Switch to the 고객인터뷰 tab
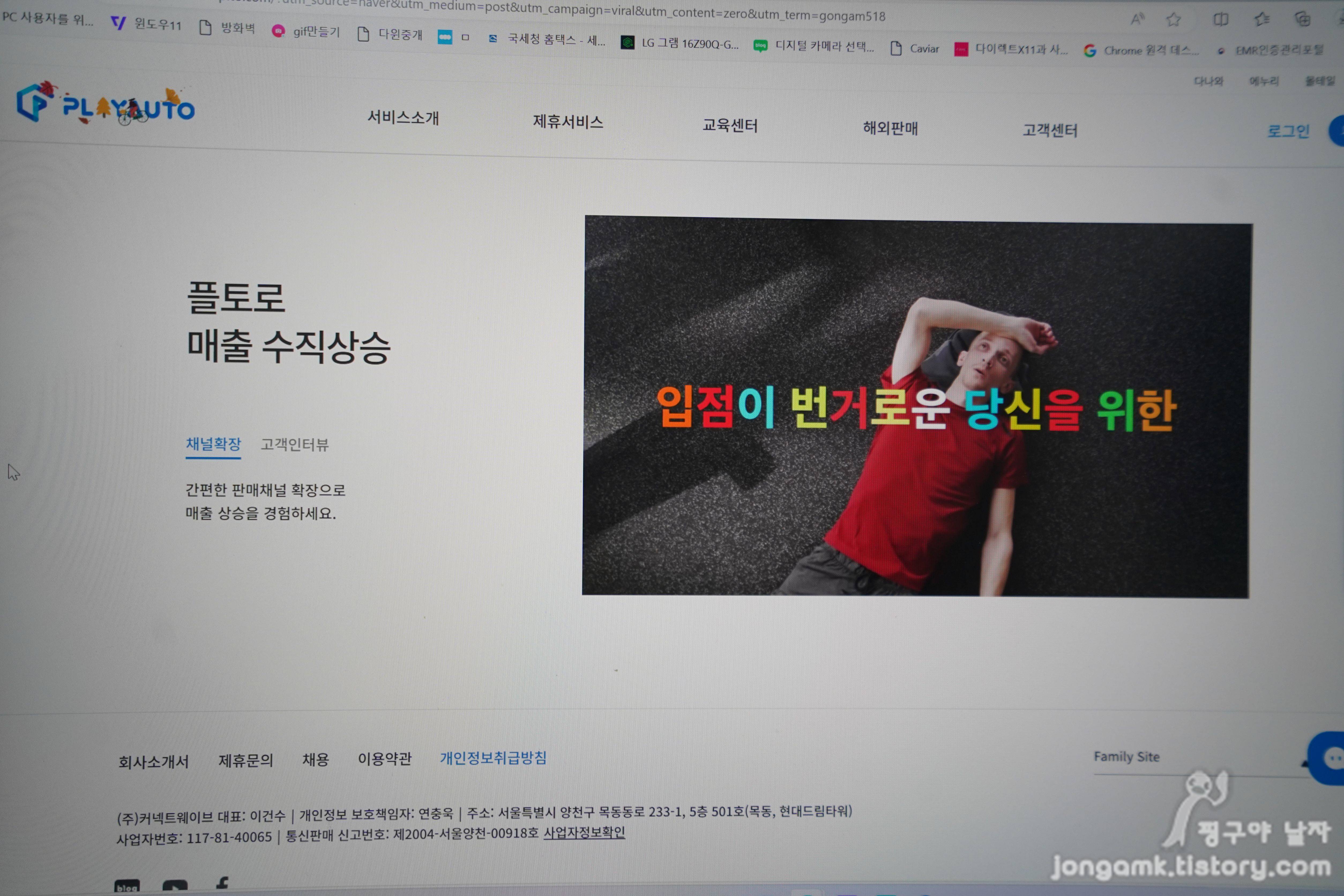The image size is (1344, 896). pos(294,445)
